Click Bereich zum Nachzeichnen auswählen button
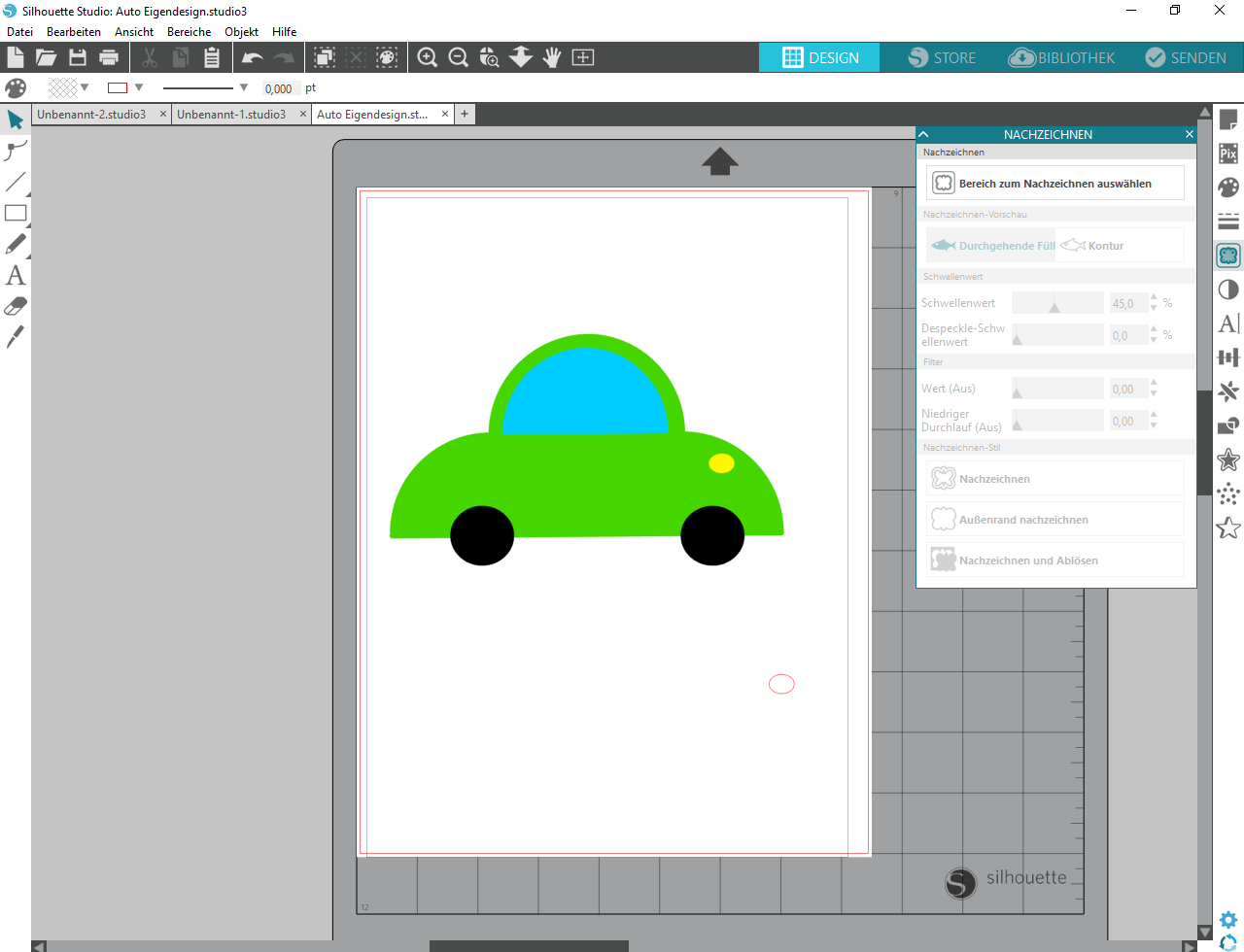Viewport: 1244px width, 952px height. pyautogui.click(x=1054, y=184)
